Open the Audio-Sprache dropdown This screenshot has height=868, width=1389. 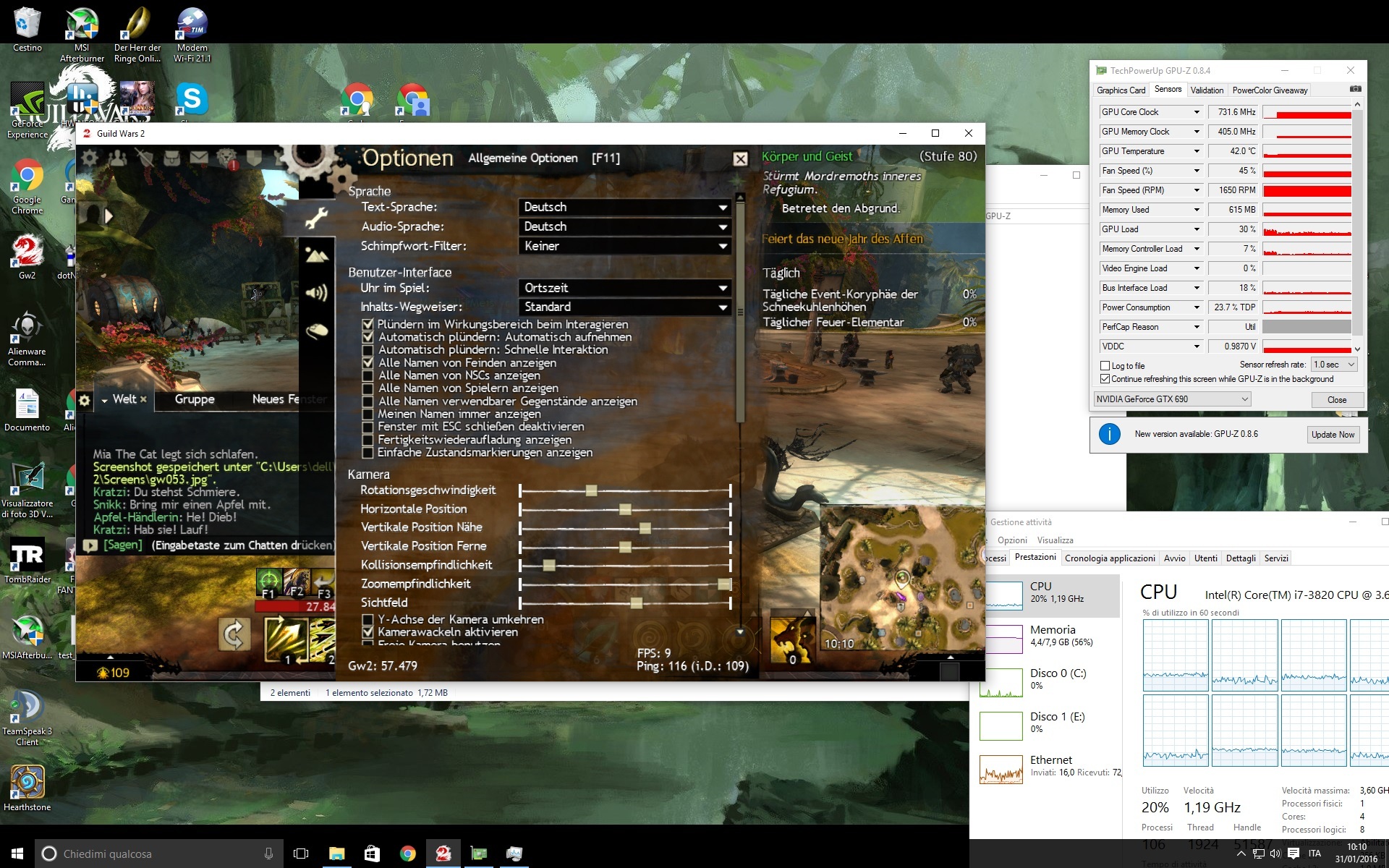pos(624,226)
